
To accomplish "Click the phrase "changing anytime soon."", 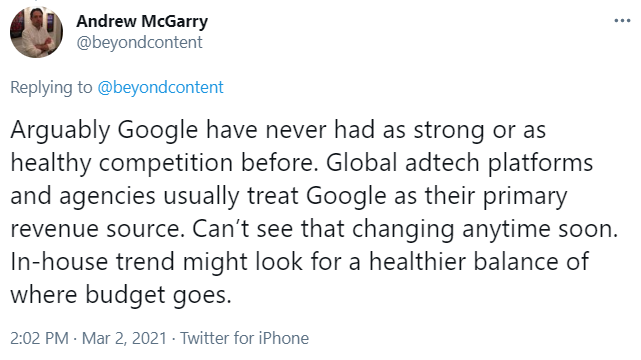I will [x=485, y=230].
